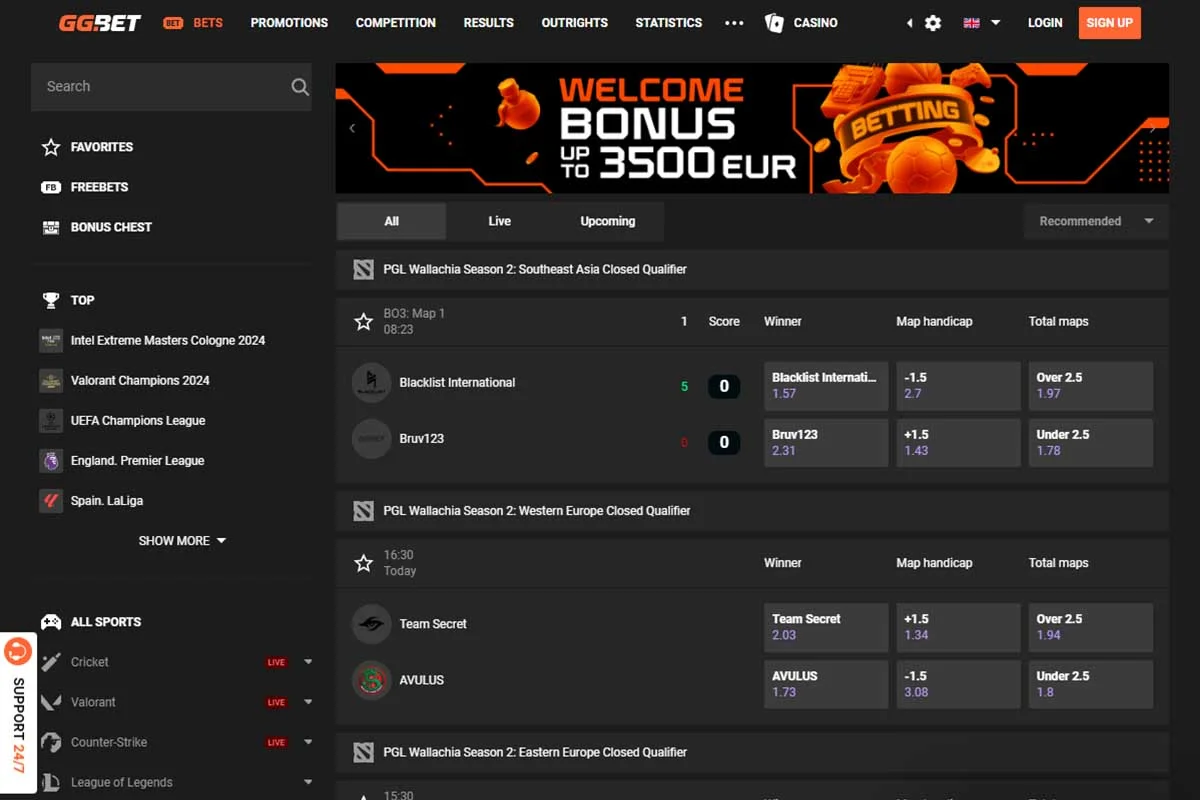The image size is (1200, 800).
Task: Click Bruv123 team logo
Action: click(x=372, y=439)
